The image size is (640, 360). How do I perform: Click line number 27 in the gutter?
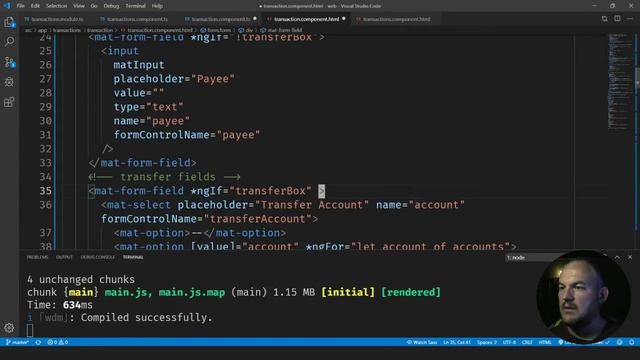coord(46,79)
